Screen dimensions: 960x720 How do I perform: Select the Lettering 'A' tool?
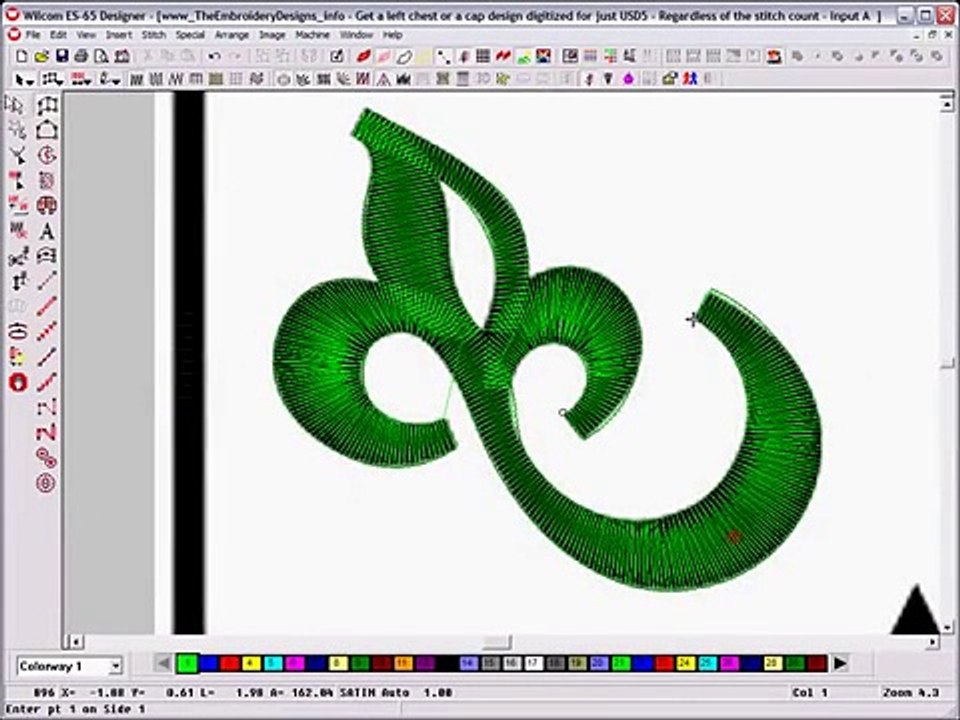[x=47, y=231]
